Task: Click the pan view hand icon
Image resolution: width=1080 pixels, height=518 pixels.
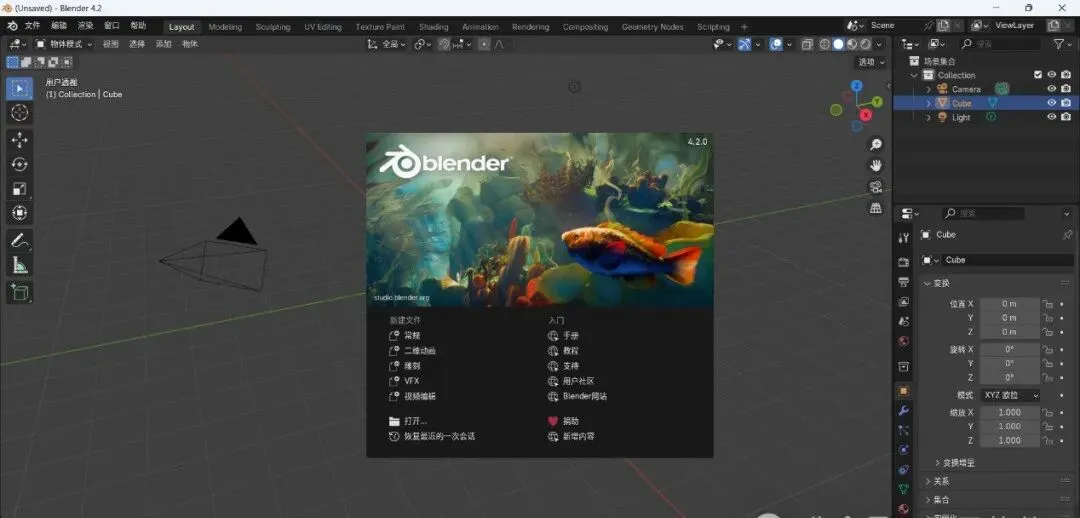Action: 876,165
